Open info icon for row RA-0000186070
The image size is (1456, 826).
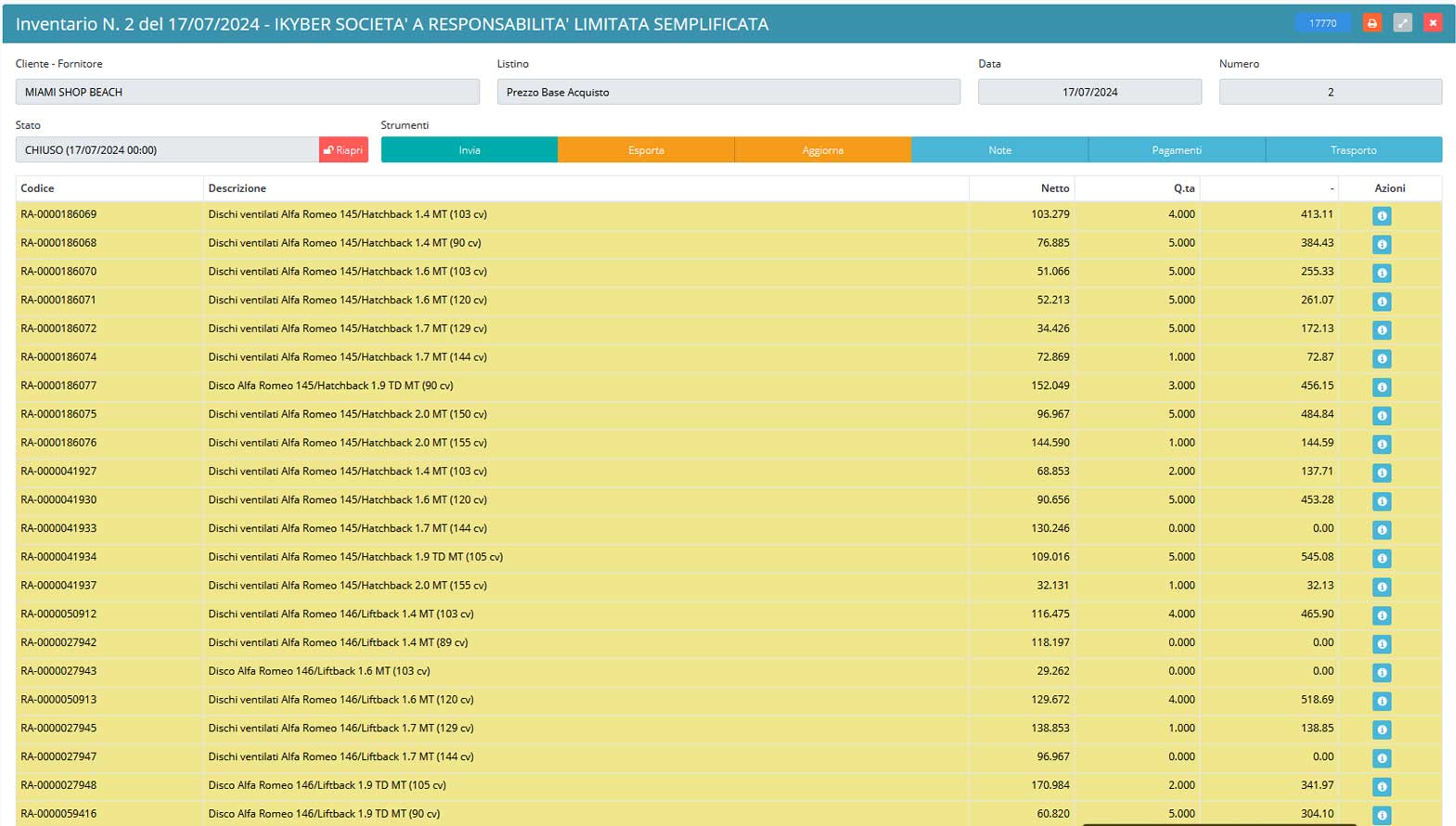point(1382,273)
